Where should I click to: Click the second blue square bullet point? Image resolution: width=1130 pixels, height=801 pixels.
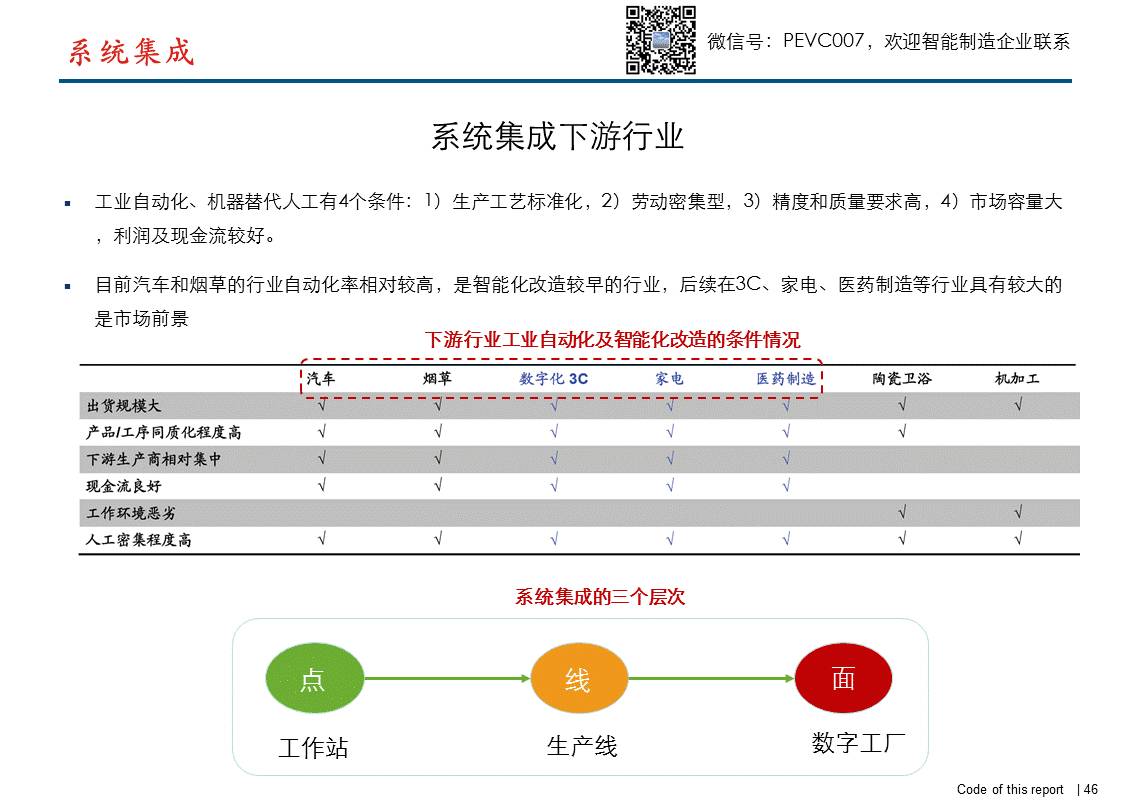[x=68, y=286]
